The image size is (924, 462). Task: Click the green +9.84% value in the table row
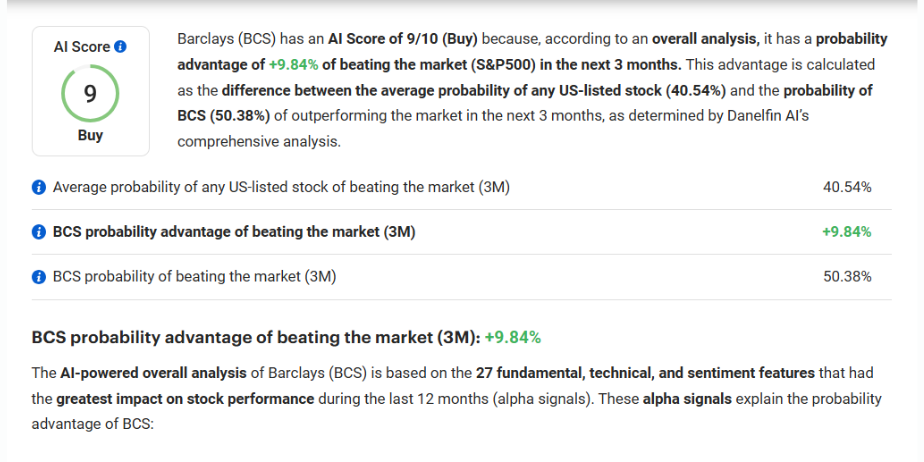(x=846, y=232)
